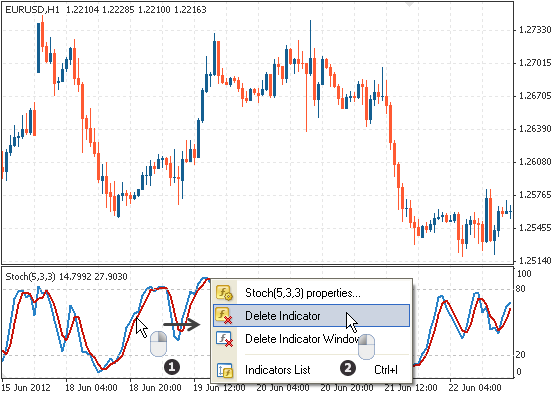555x398 pixels.
Task: Open Stoch(5,3,3) properties menu entry
Action: tap(311, 293)
